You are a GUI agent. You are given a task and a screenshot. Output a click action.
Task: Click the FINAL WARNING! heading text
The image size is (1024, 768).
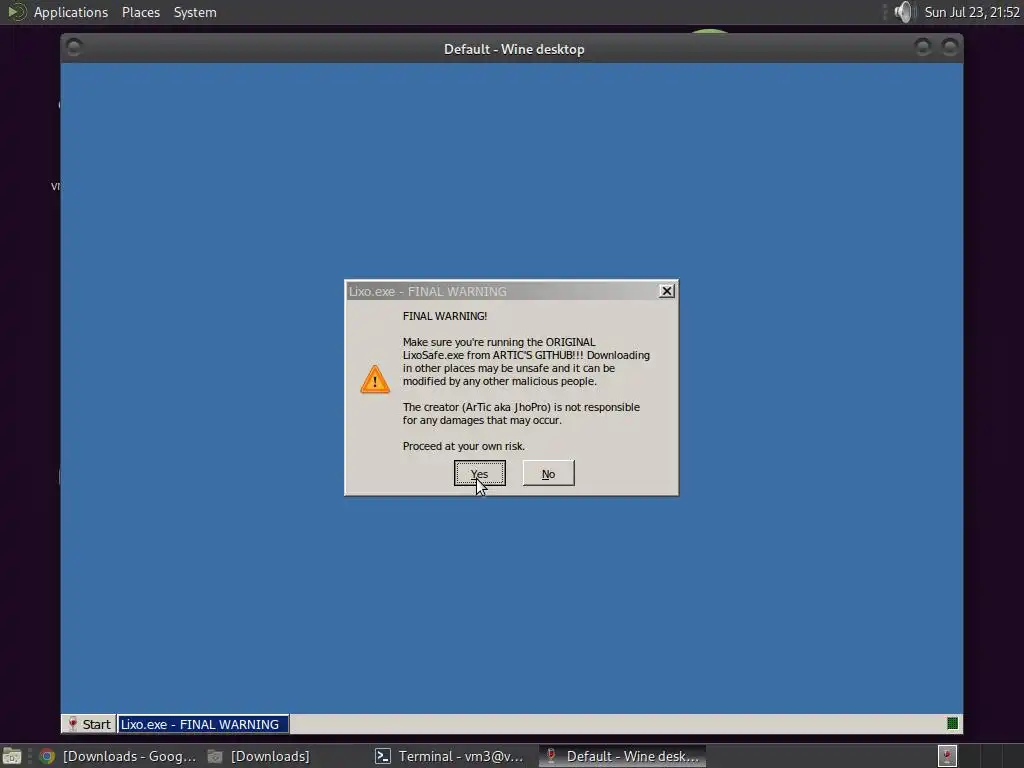point(445,316)
